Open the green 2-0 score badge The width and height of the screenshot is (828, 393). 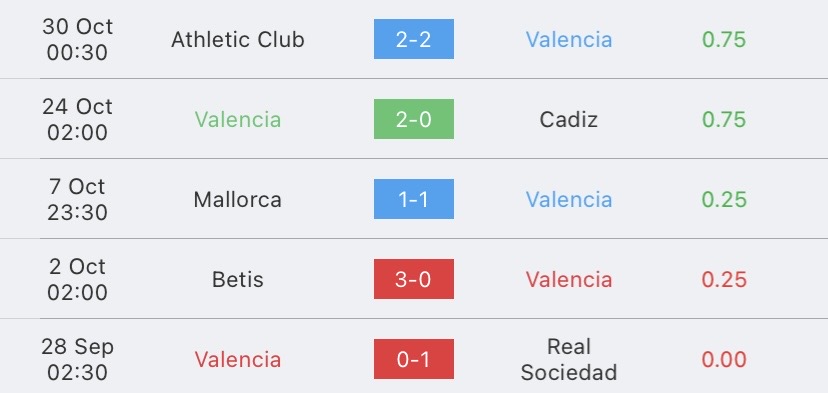point(413,119)
